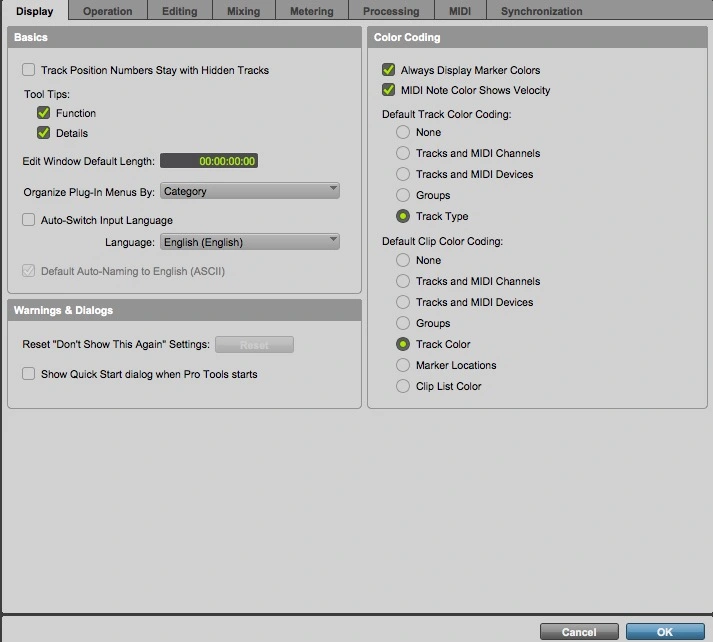Click the Basics section header
This screenshot has height=642, width=713.
click(185, 37)
